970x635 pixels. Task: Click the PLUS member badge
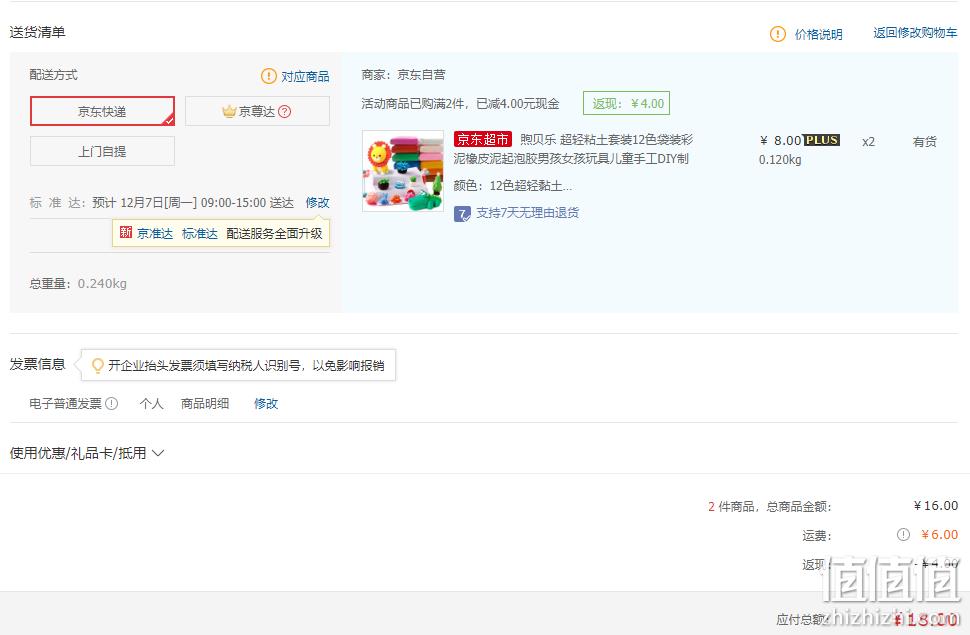(822, 140)
